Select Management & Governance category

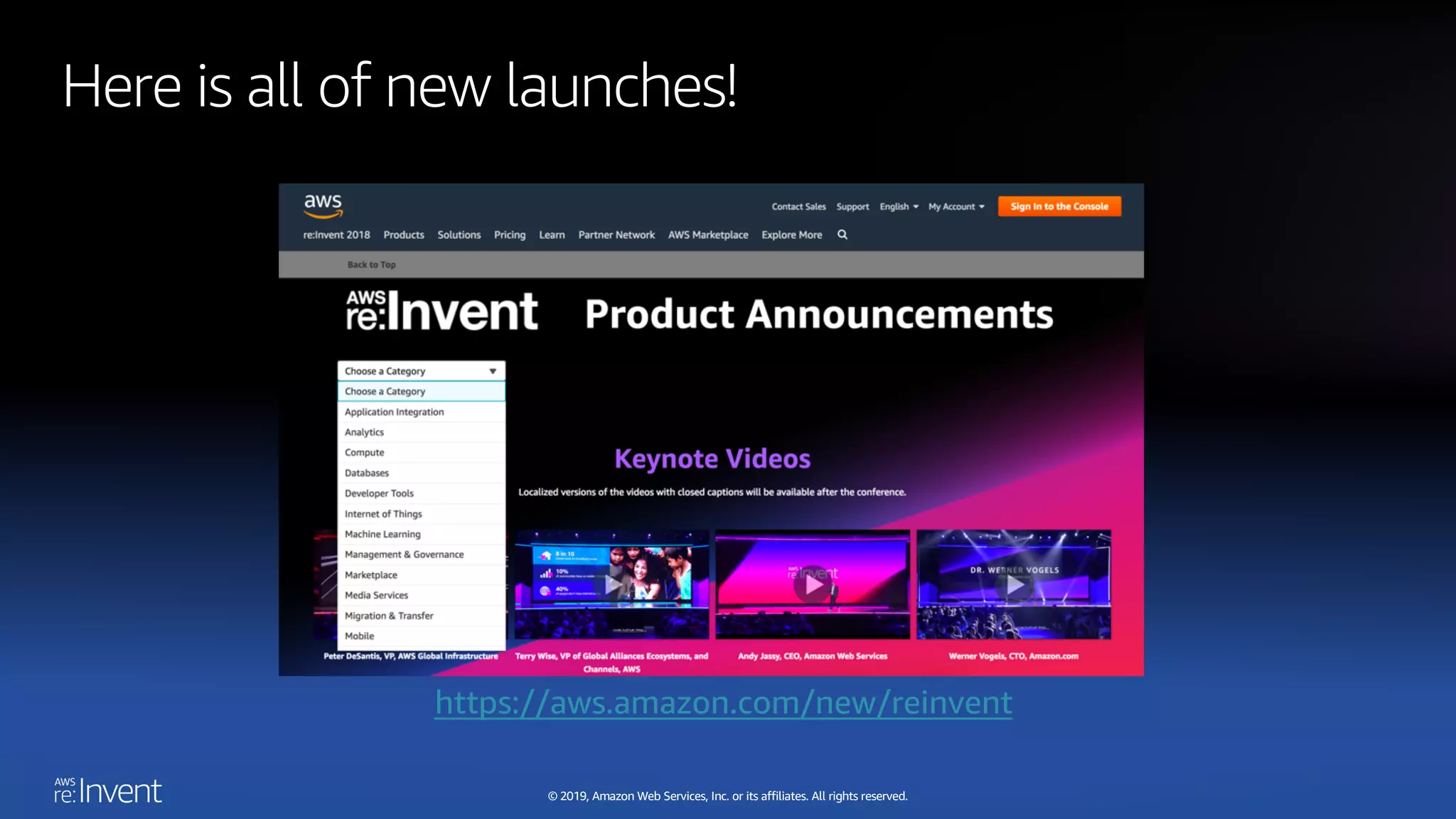pyautogui.click(x=422, y=555)
